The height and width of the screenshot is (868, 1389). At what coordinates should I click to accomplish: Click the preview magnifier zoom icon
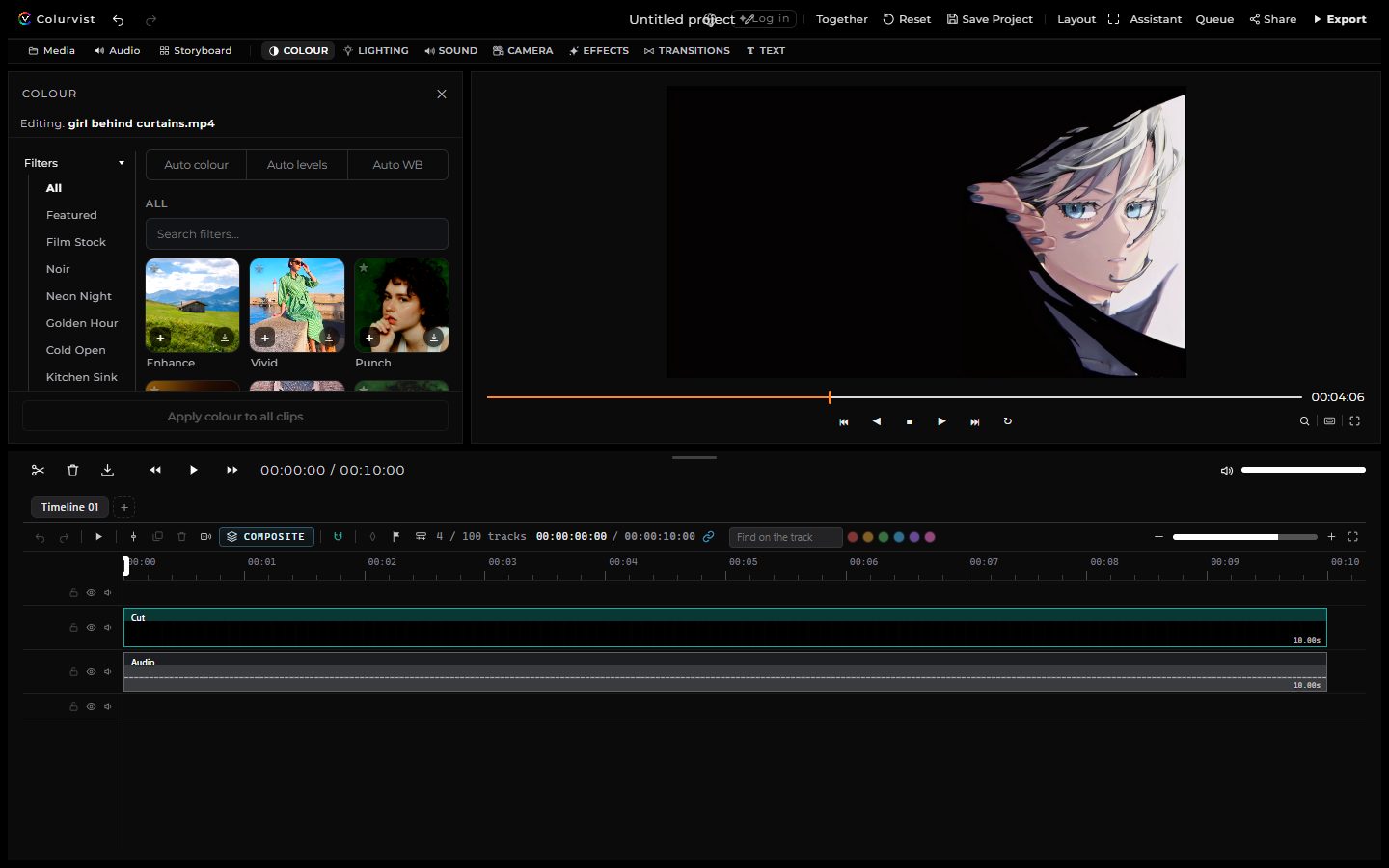[1304, 421]
